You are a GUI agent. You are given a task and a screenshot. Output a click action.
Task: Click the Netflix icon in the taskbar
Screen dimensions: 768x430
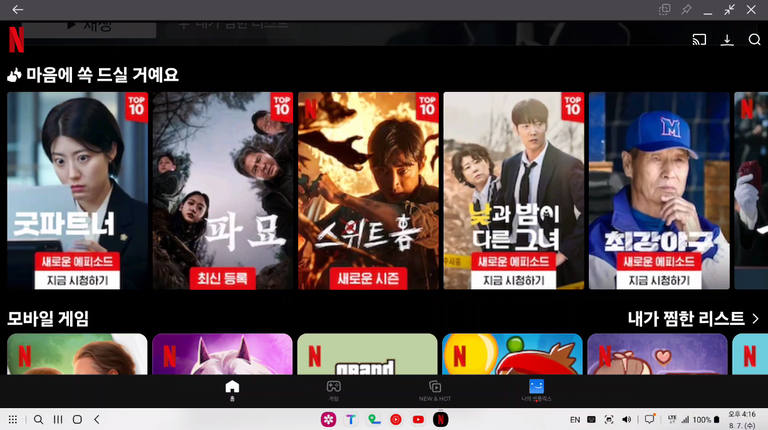pos(440,420)
